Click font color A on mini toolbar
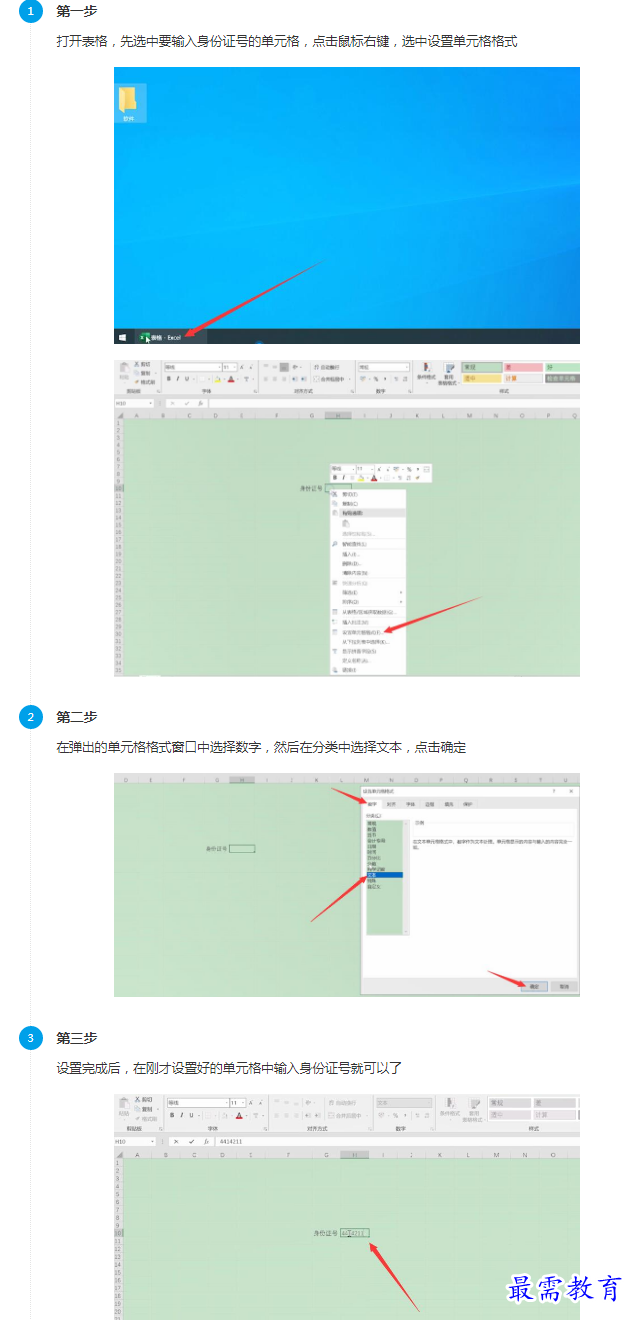The image size is (630, 1320). (373, 478)
